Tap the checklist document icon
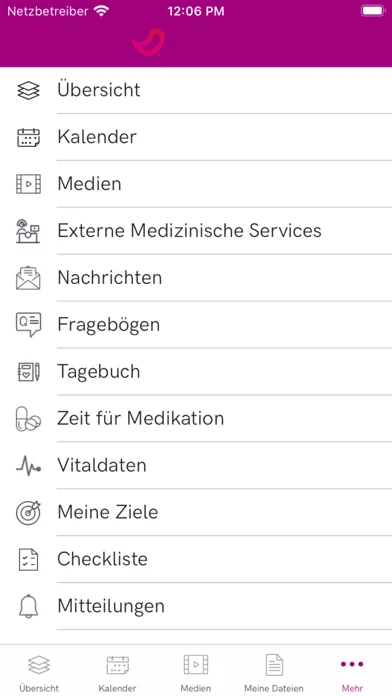 tap(28, 559)
